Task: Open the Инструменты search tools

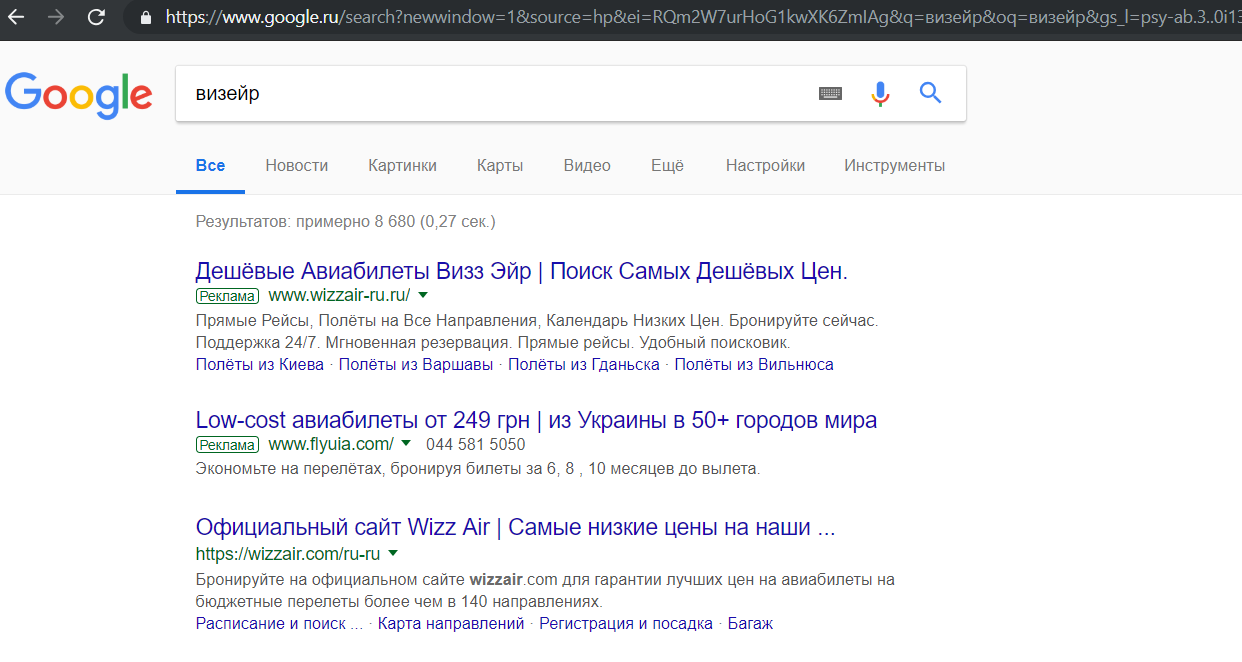Action: pyautogui.click(x=894, y=166)
